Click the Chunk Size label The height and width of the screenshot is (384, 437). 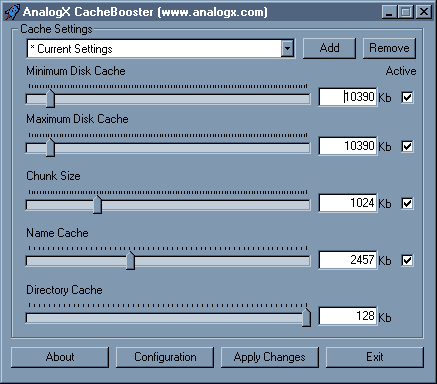[53, 176]
